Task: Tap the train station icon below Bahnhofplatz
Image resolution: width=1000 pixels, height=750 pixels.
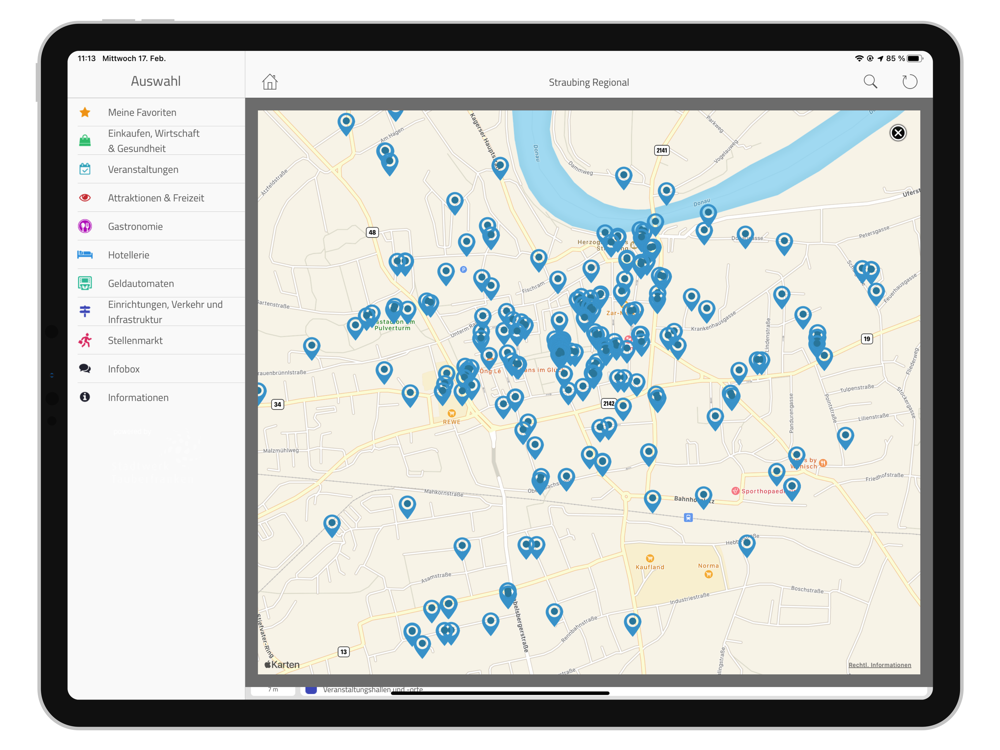Action: click(x=688, y=518)
